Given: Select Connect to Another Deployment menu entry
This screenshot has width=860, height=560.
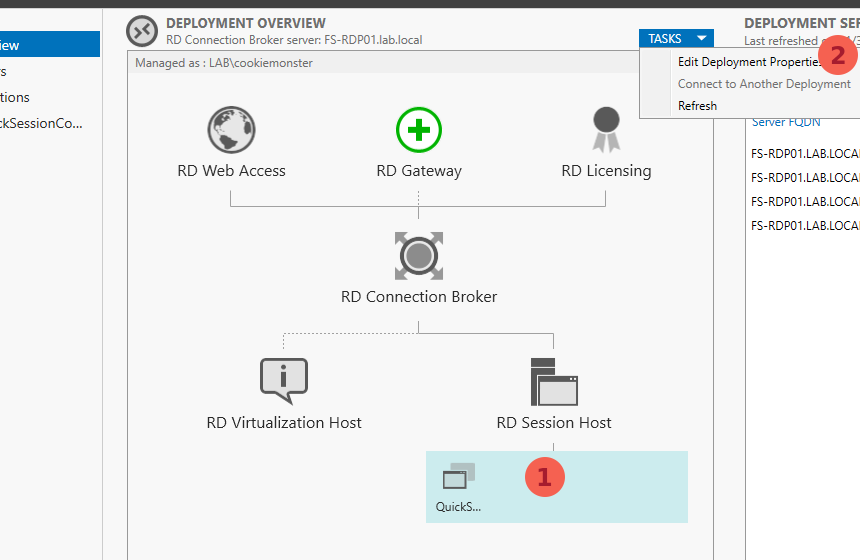Looking at the screenshot, I should coord(764,84).
